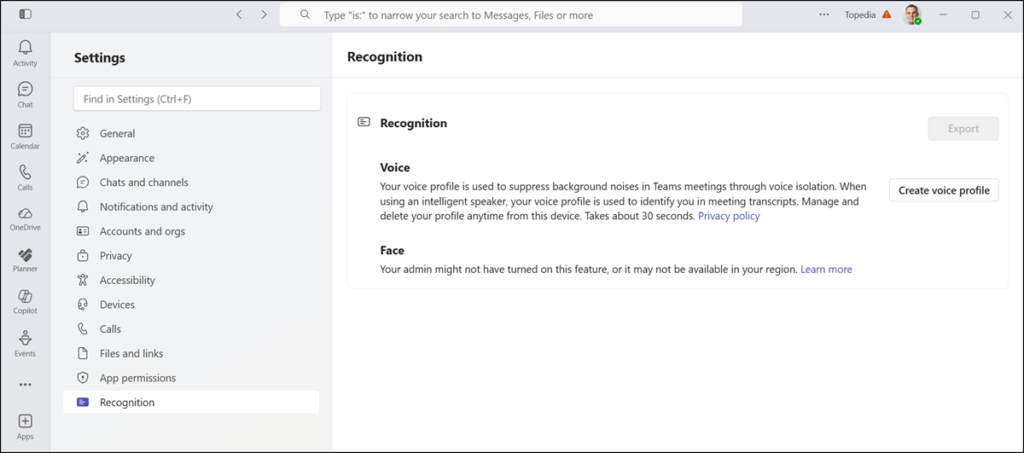Click the Topedia organization name
Image resolution: width=1024 pixels, height=453 pixels.
[x=860, y=14]
